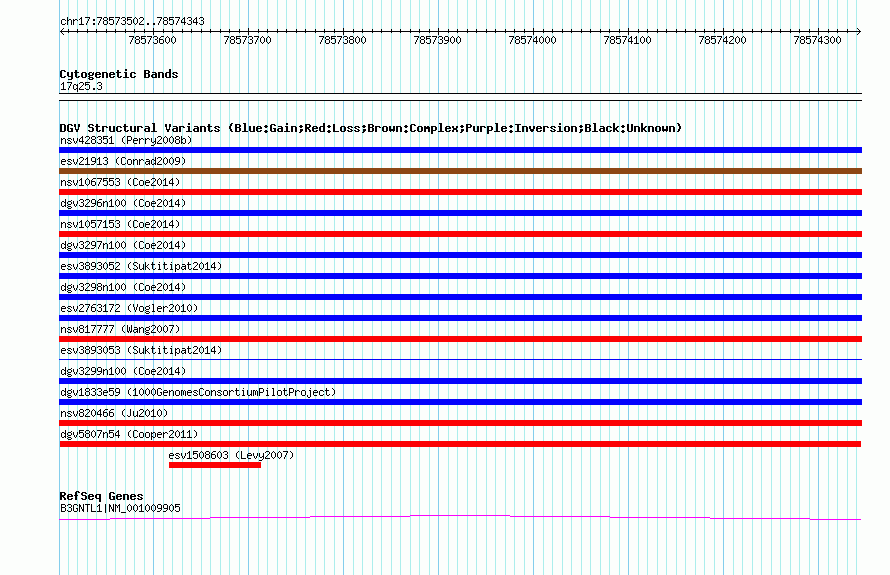Click the nsv428351 (Perry2008b) variant label

click(x=126, y=140)
